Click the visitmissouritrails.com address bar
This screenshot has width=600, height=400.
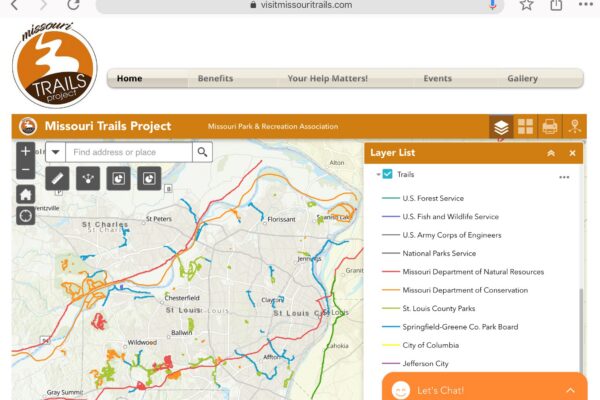pos(300,5)
